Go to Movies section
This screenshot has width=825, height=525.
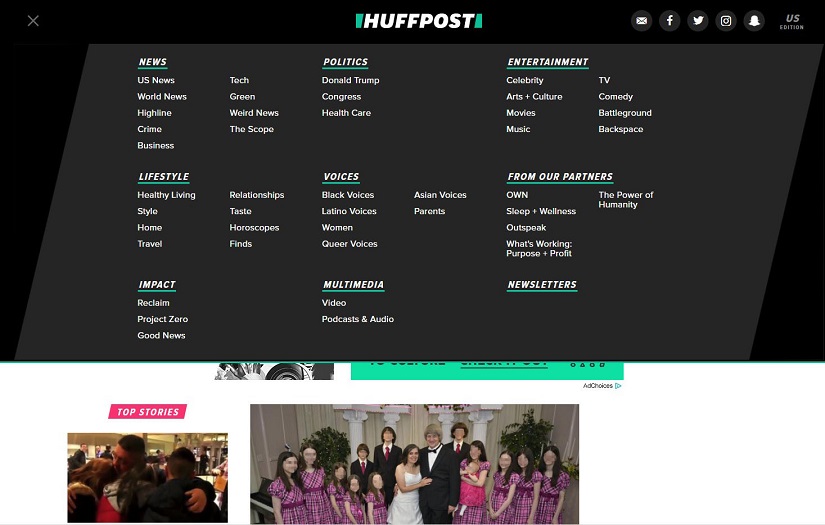520,113
